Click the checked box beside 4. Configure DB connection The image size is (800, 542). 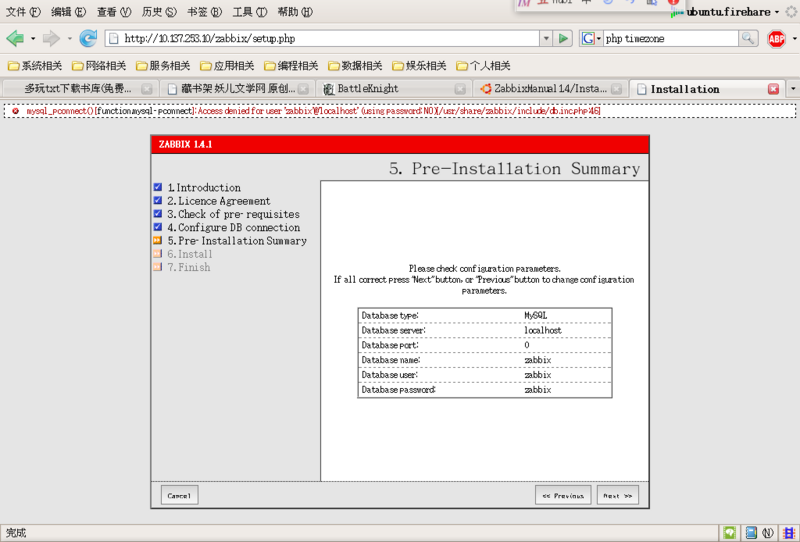click(158, 227)
